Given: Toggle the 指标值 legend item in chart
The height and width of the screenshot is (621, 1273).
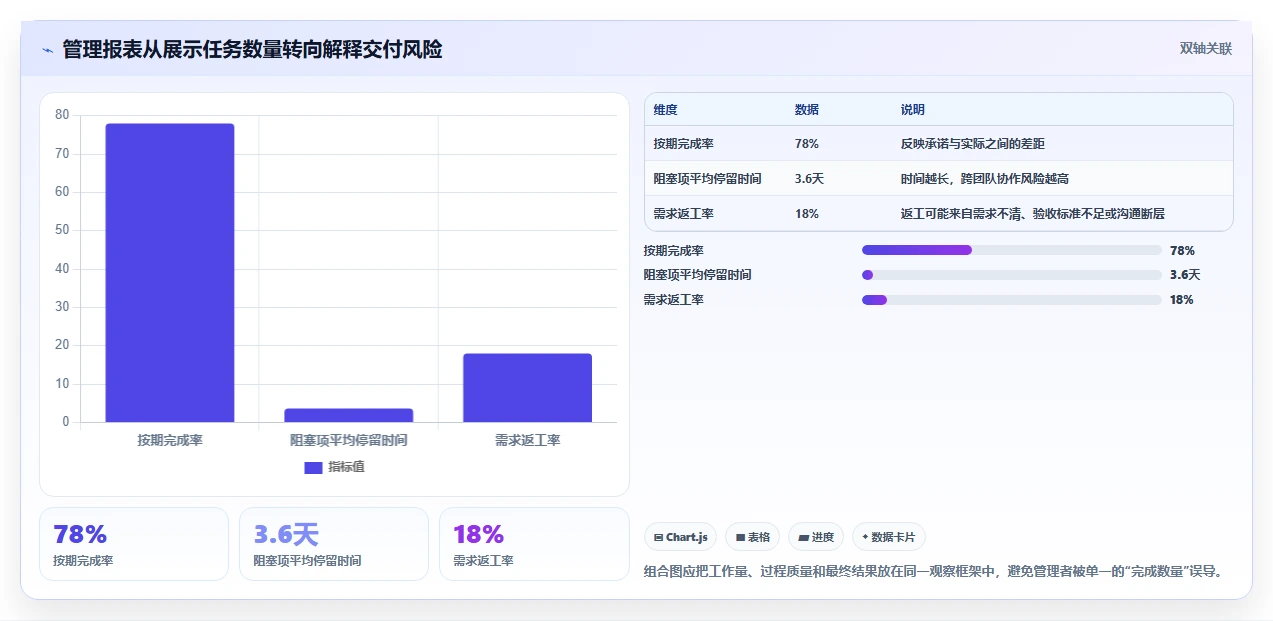Looking at the screenshot, I should (x=335, y=467).
